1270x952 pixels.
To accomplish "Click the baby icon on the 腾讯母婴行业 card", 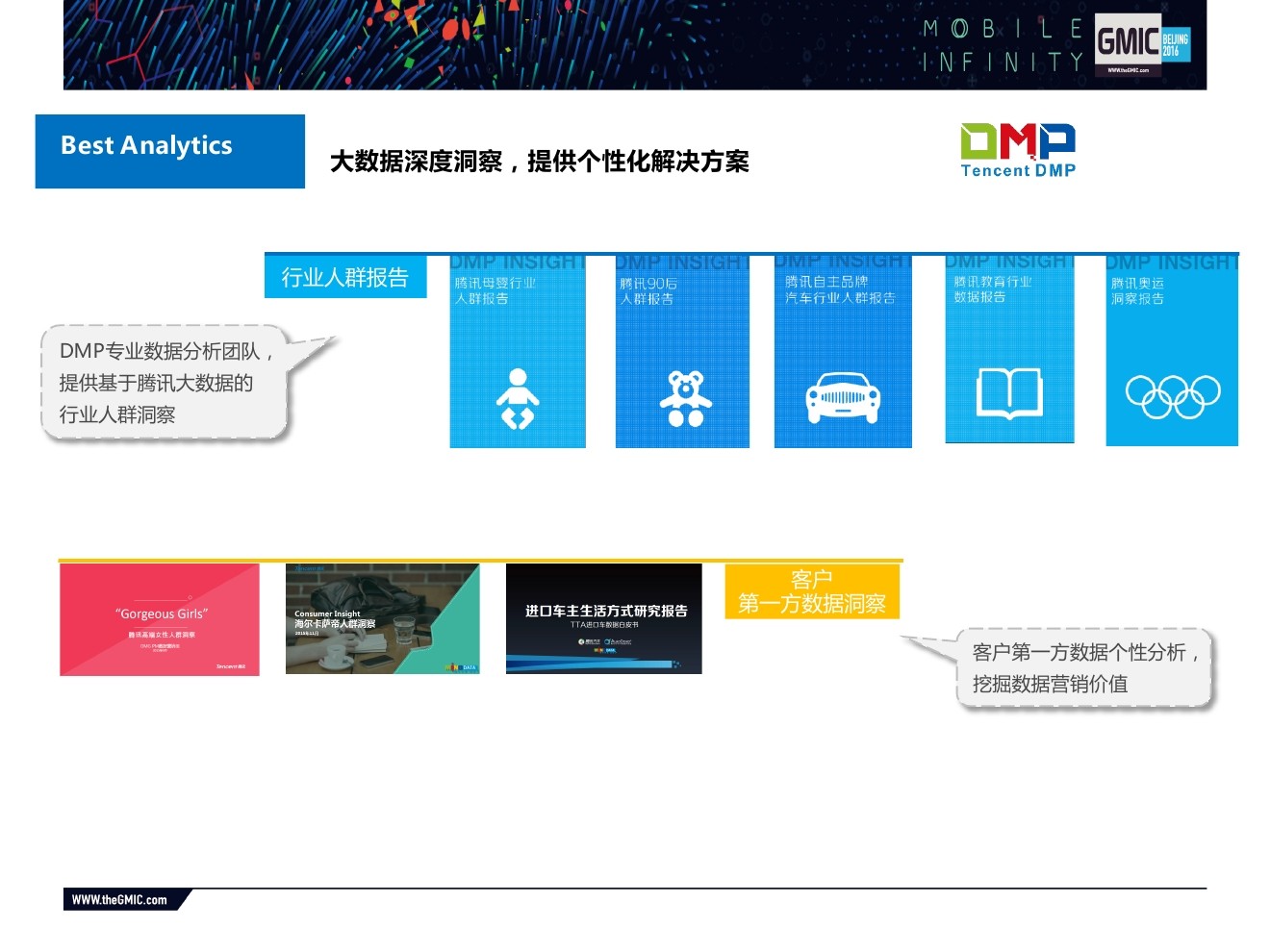I will (518, 399).
